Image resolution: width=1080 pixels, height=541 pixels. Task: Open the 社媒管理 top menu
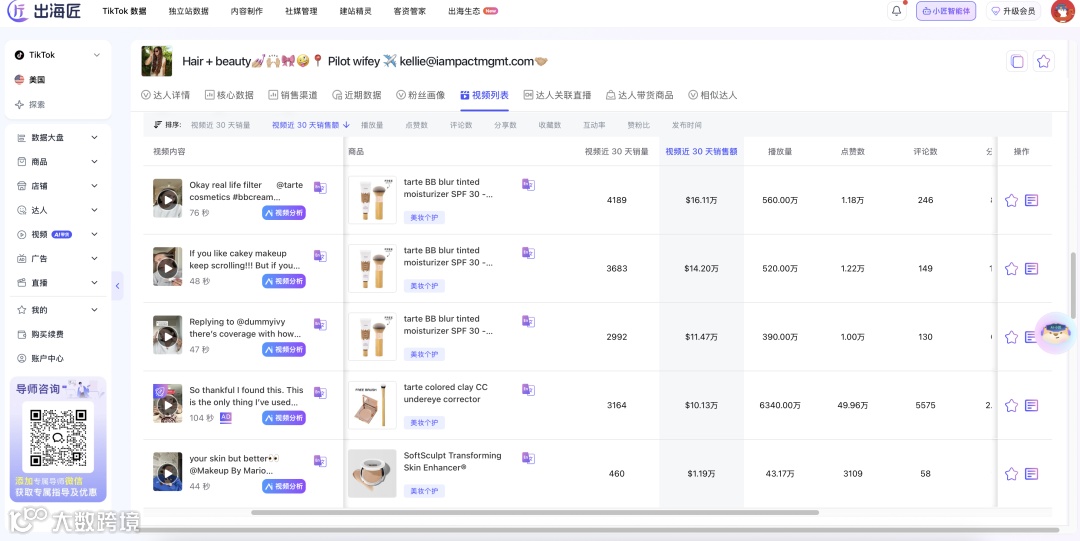pyautogui.click(x=301, y=11)
